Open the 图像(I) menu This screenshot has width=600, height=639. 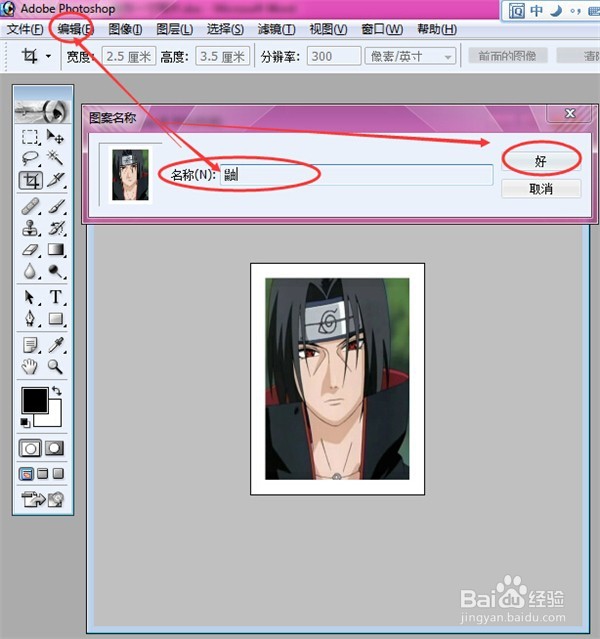pyautogui.click(x=126, y=29)
